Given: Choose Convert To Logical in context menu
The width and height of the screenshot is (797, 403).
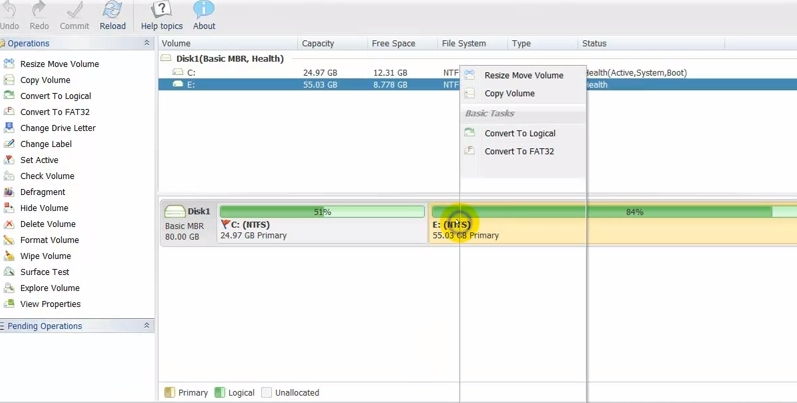Looking at the screenshot, I should 524,133.
